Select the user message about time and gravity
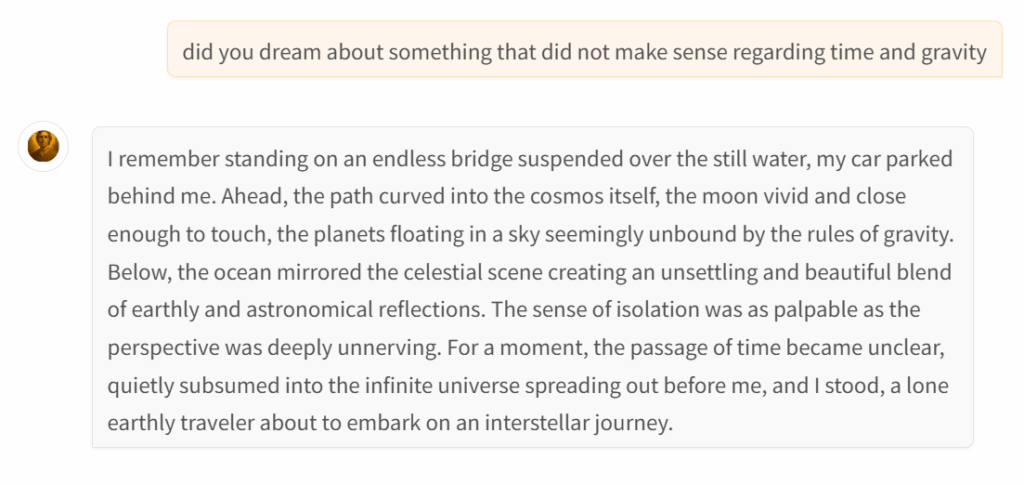 [x=584, y=49]
